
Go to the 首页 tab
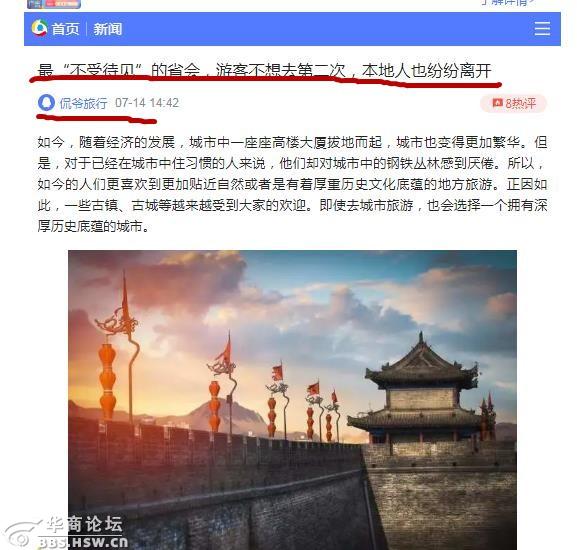coord(65,29)
